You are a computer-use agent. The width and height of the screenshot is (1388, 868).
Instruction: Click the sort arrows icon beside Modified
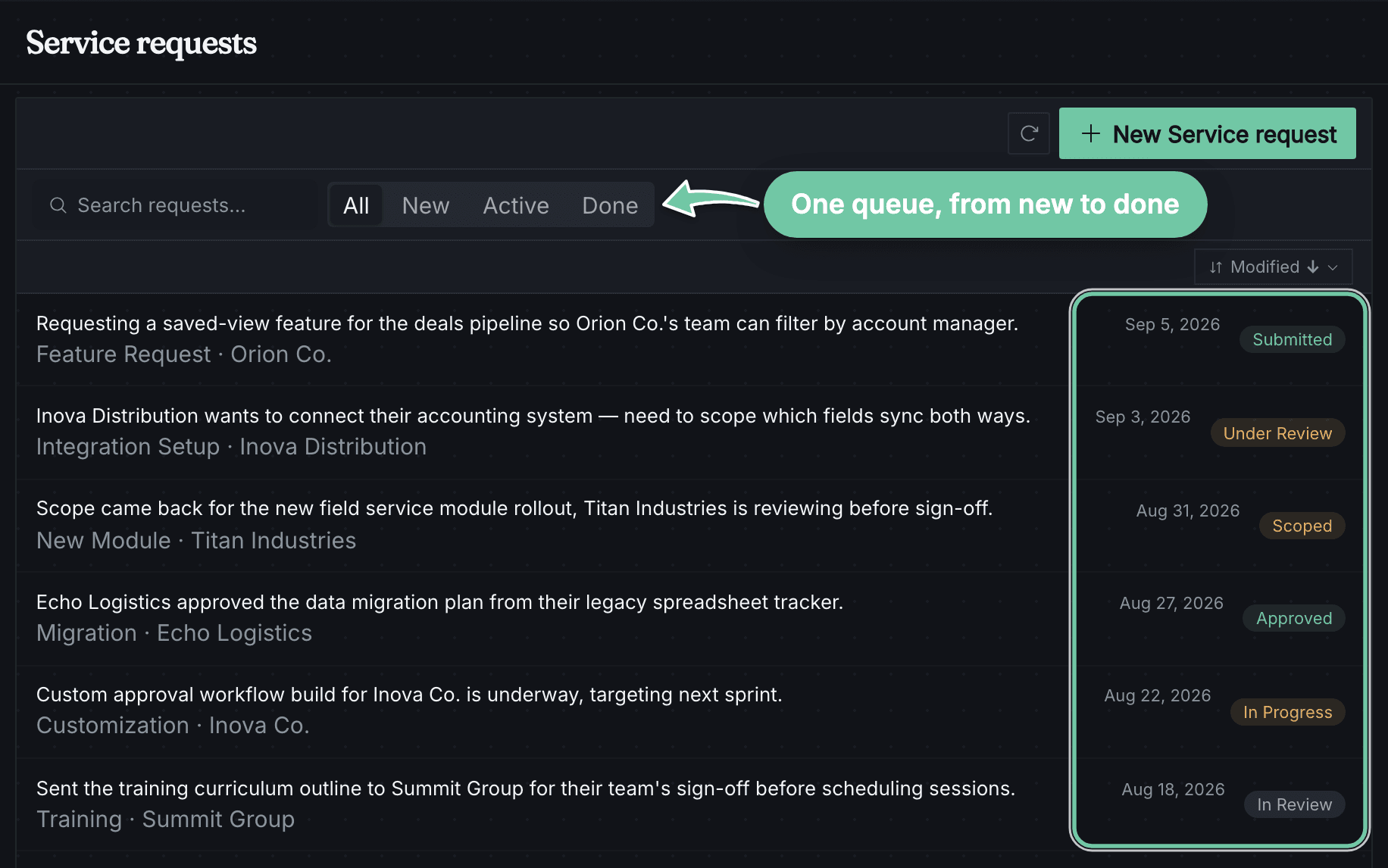(1215, 267)
